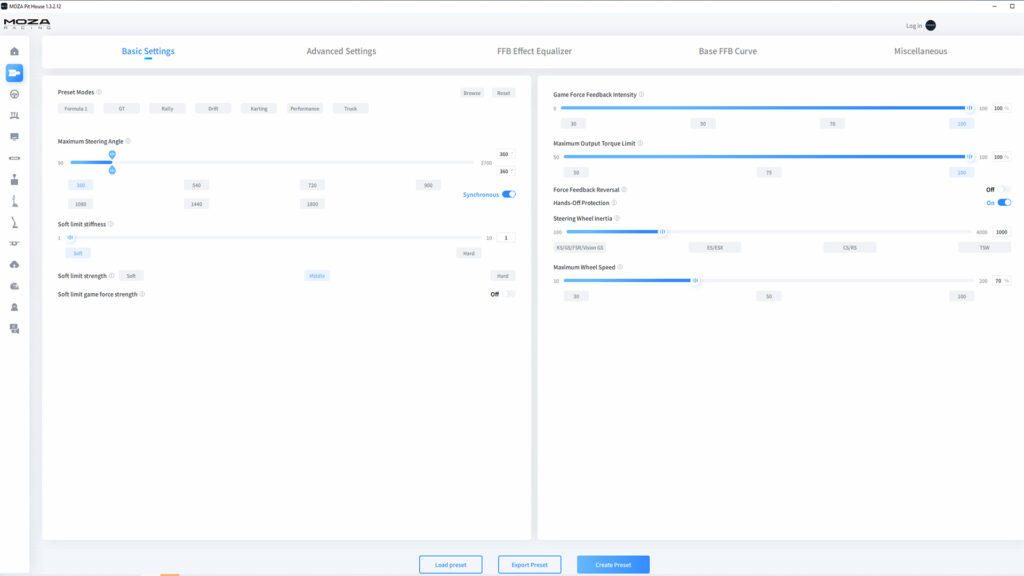Show info for Steering Wheel Inertia
This screenshot has width=1024, height=576.
point(617,218)
